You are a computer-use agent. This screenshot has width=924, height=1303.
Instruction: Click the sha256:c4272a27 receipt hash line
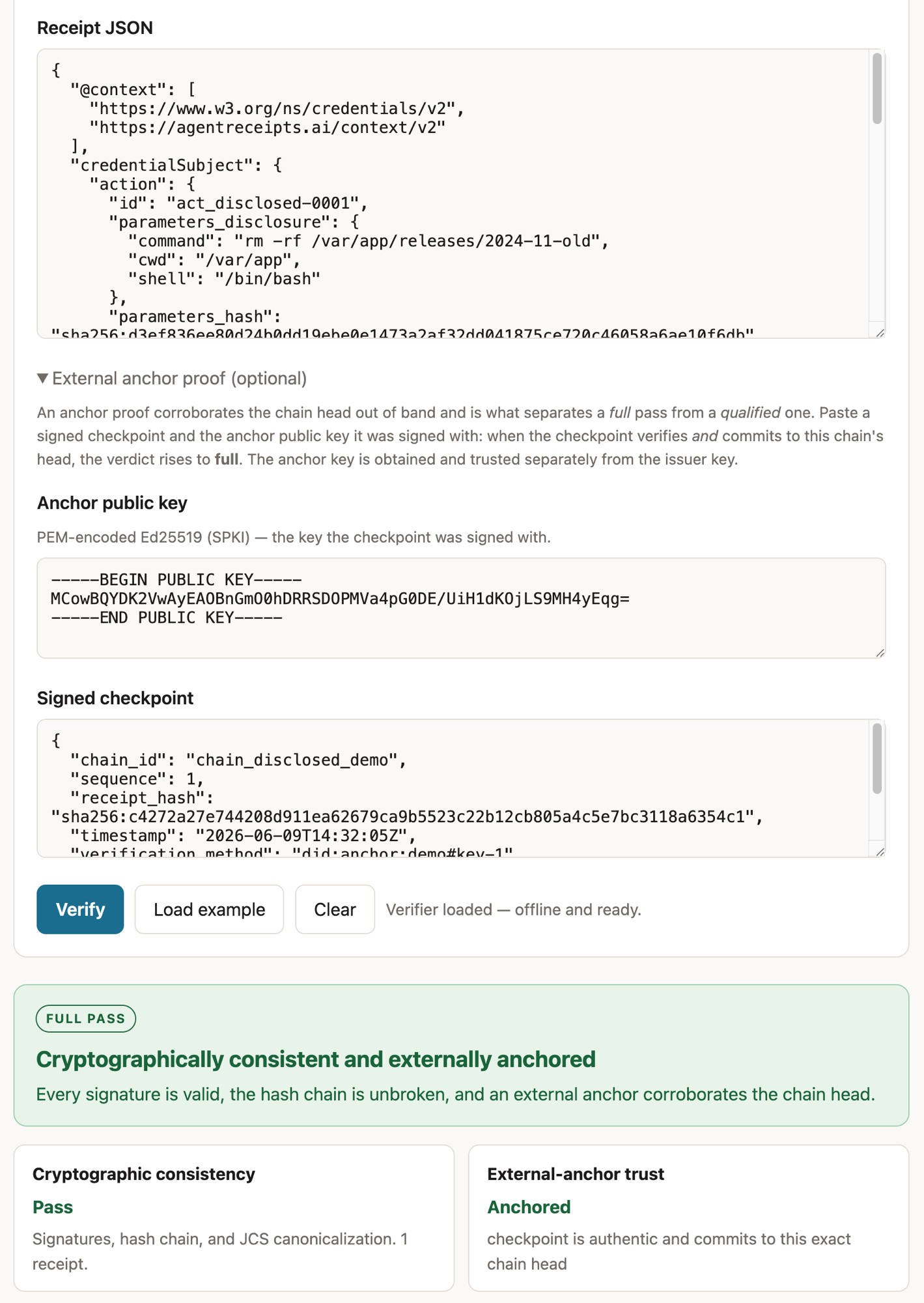407,816
